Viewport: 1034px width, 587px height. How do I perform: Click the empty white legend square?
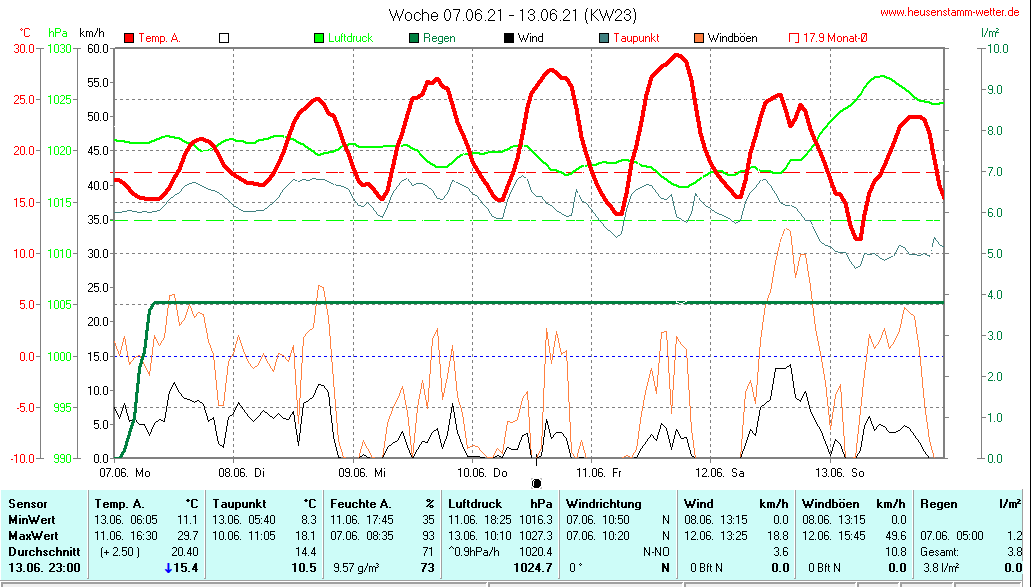coord(224,38)
